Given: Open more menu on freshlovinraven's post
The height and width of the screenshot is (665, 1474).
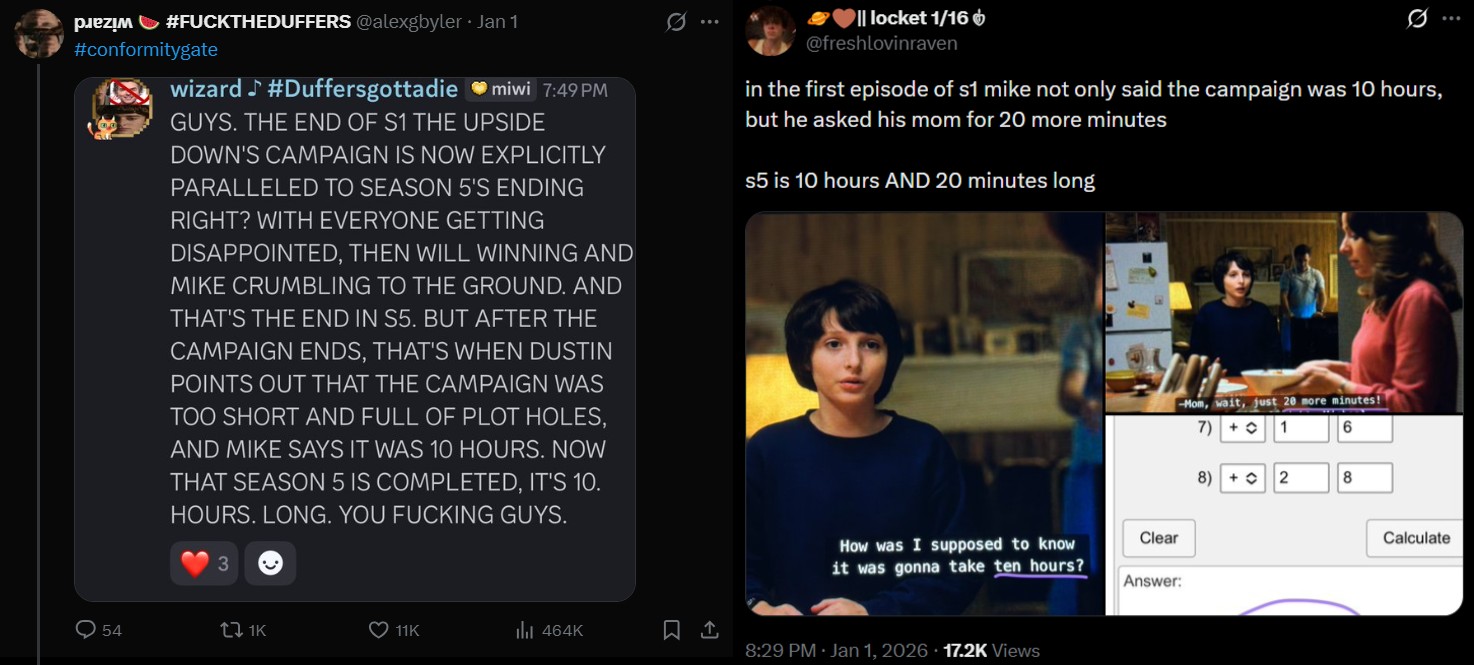Looking at the screenshot, I should coord(1451,19).
